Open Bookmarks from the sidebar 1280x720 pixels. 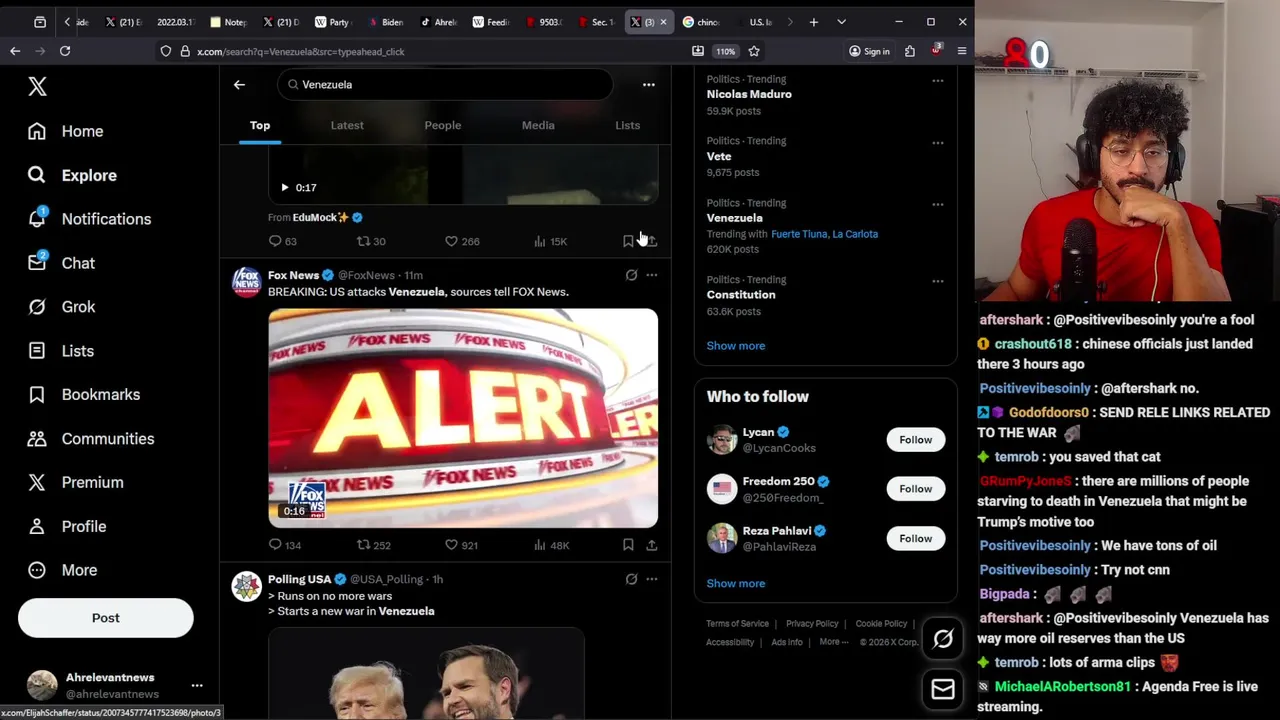pos(84,395)
